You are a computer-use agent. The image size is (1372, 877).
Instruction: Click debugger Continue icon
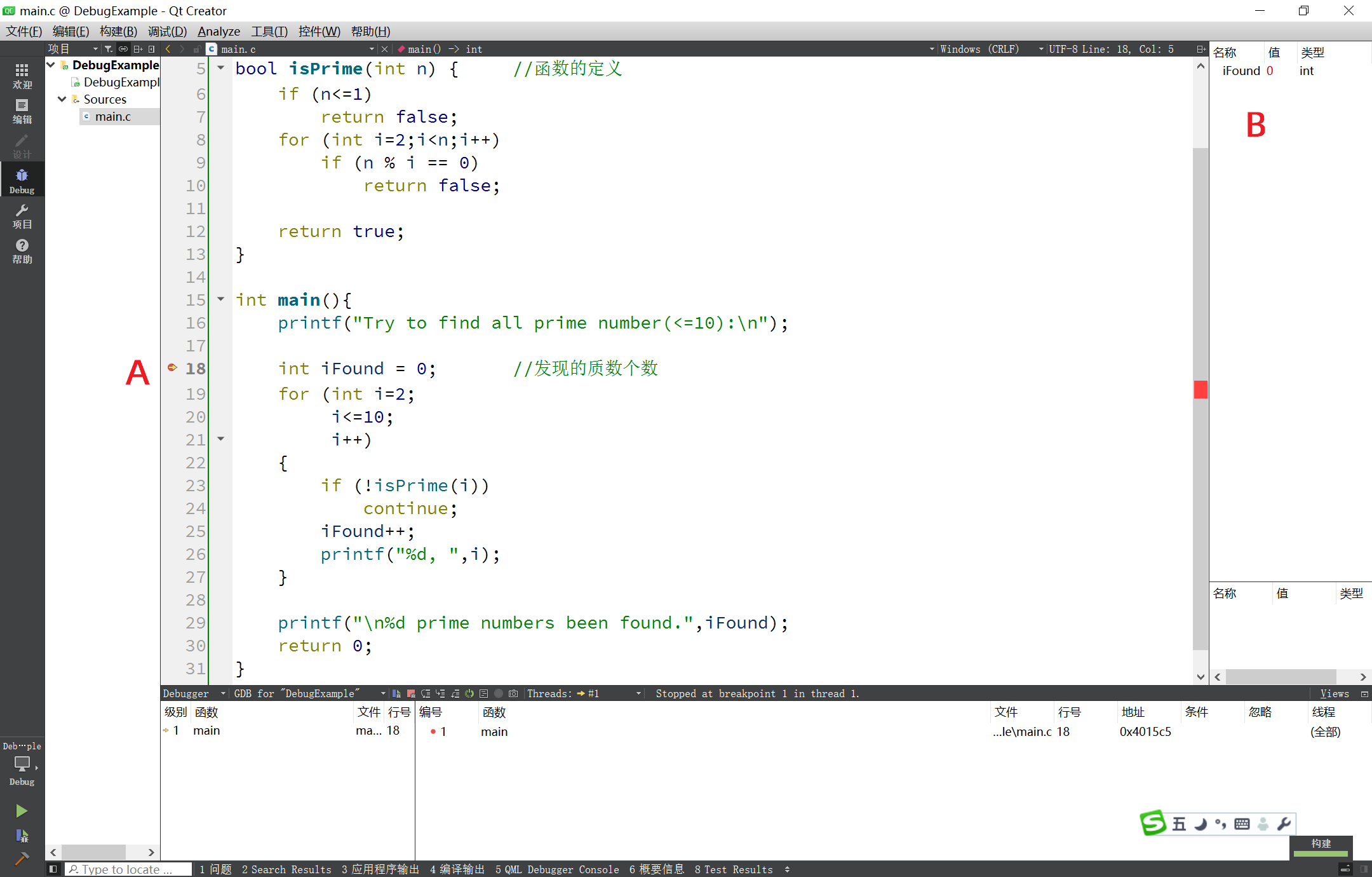pyautogui.click(x=396, y=693)
